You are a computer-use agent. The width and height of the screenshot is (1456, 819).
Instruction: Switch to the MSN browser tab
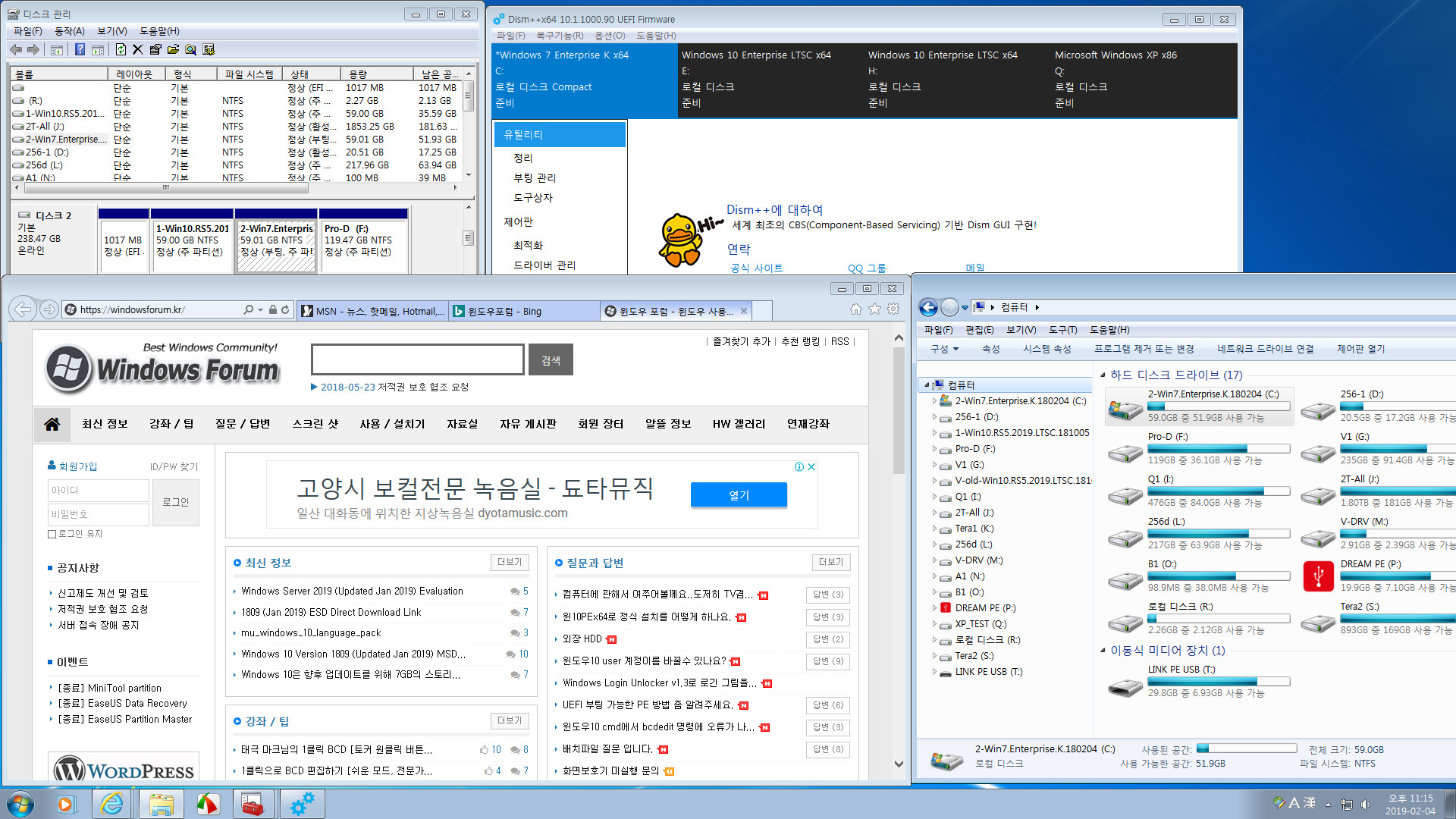pyautogui.click(x=372, y=311)
